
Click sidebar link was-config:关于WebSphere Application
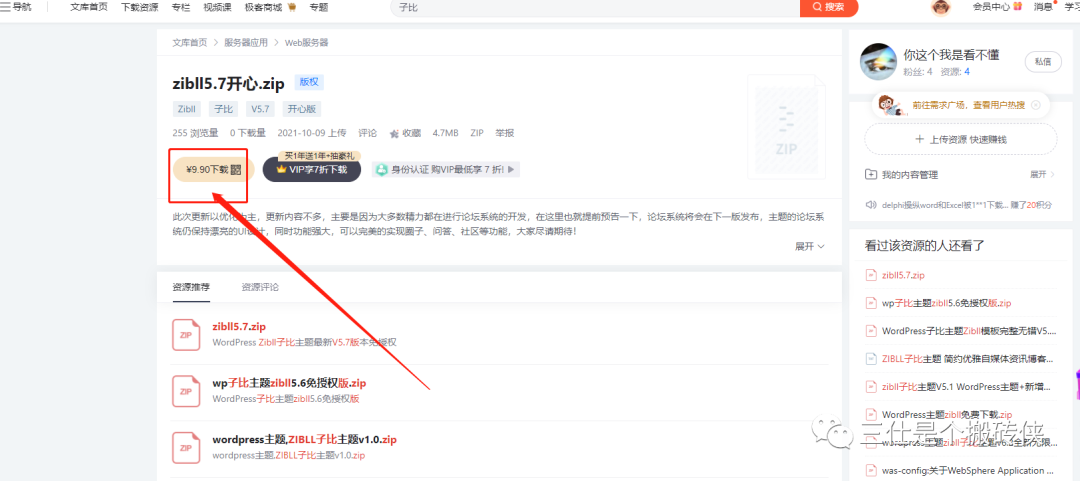[x=968, y=471]
